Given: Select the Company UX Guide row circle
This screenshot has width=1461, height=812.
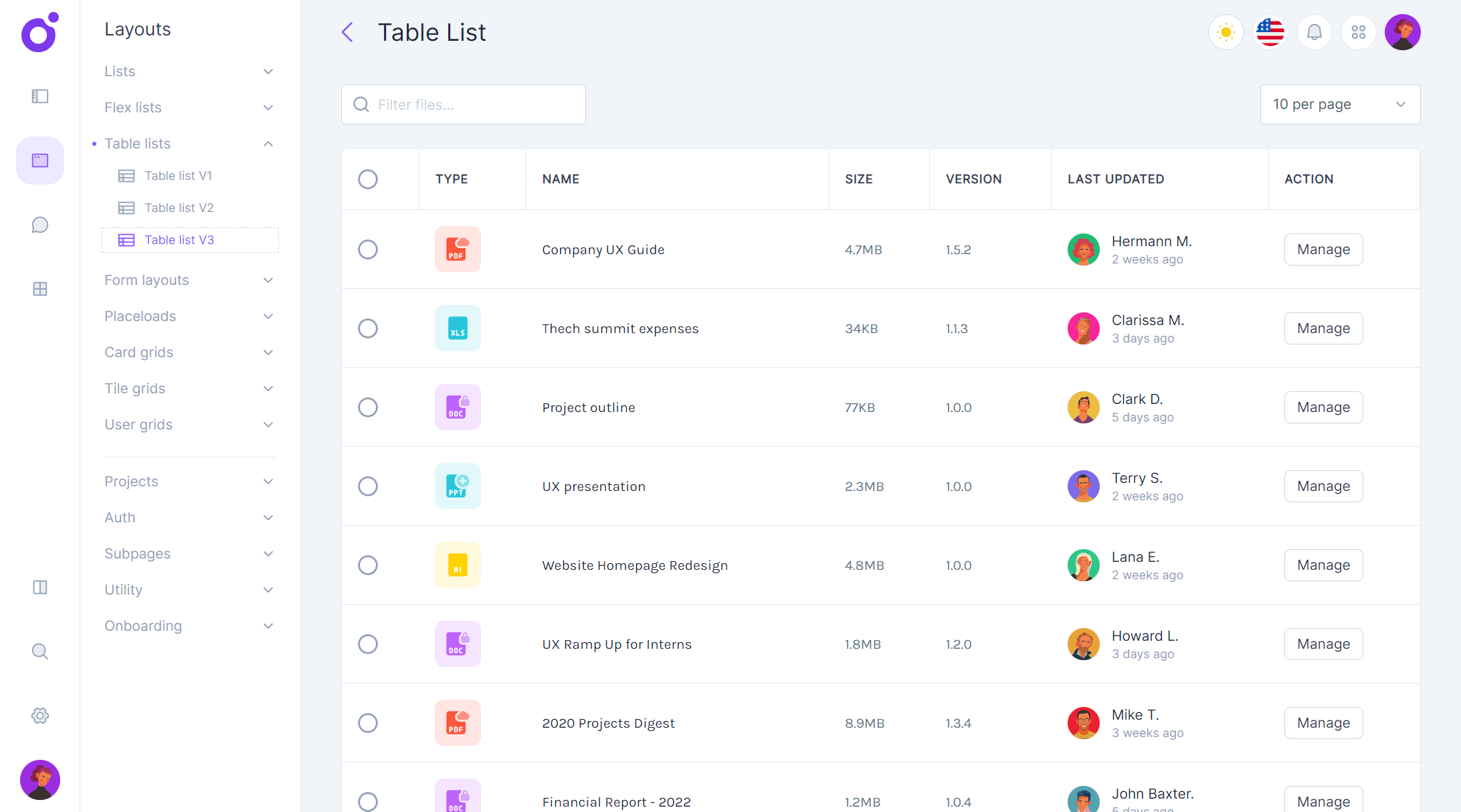Looking at the screenshot, I should (368, 249).
